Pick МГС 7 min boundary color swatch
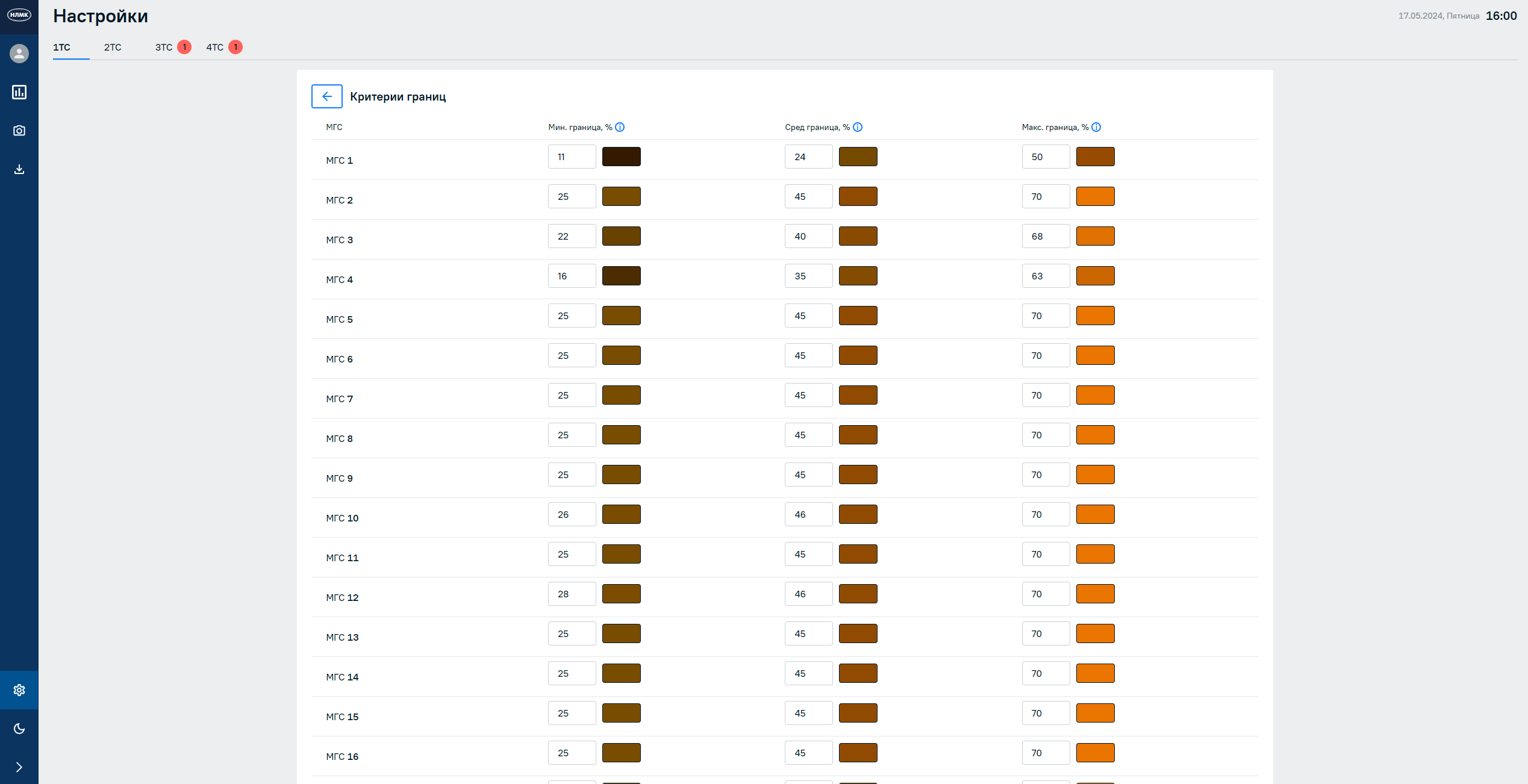1528x784 pixels. [622, 395]
